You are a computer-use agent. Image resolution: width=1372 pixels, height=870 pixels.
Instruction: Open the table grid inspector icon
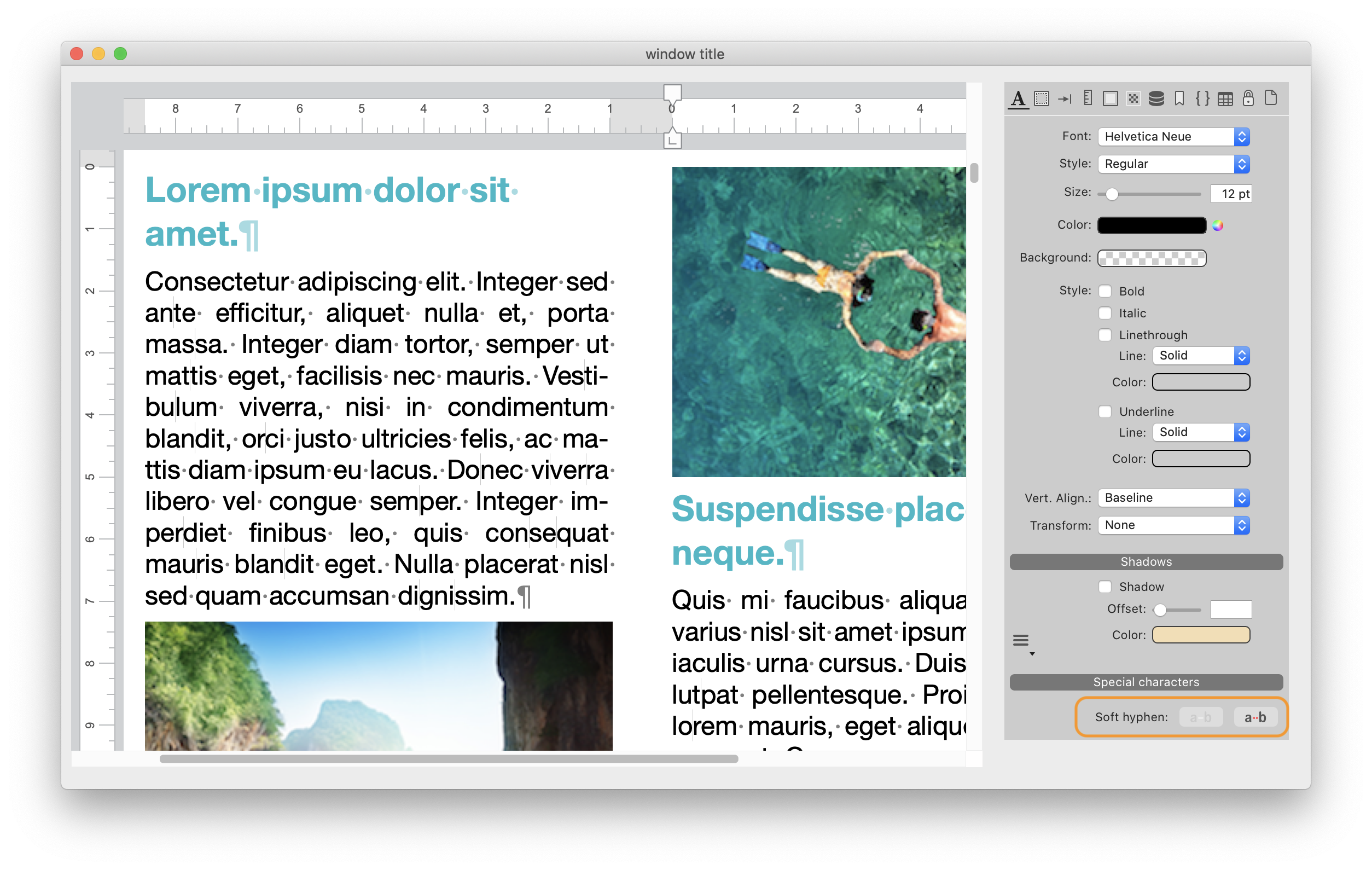pyautogui.click(x=1225, y=99)
